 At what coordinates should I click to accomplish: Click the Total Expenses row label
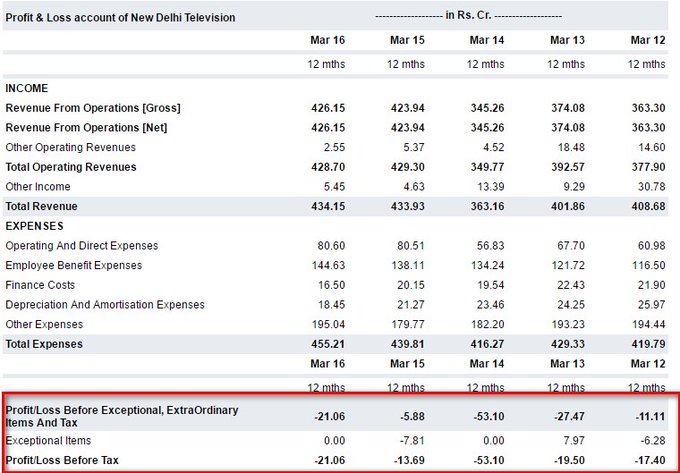point(44,344)
